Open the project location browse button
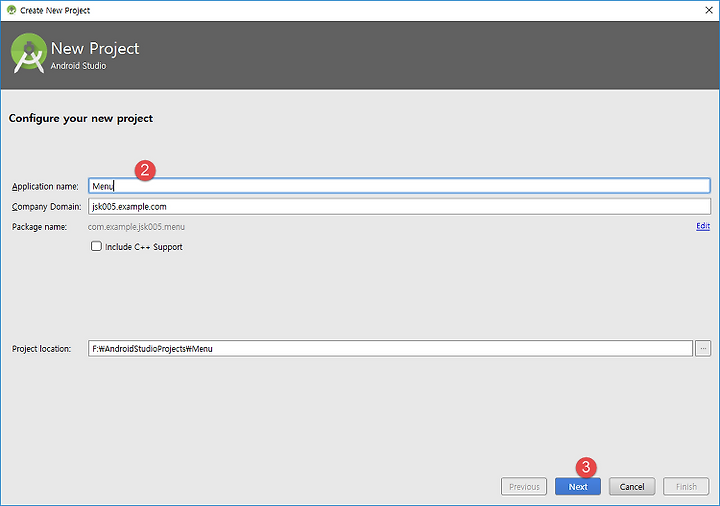This screenshot has width=720, height=506. (x=703, y=349)
